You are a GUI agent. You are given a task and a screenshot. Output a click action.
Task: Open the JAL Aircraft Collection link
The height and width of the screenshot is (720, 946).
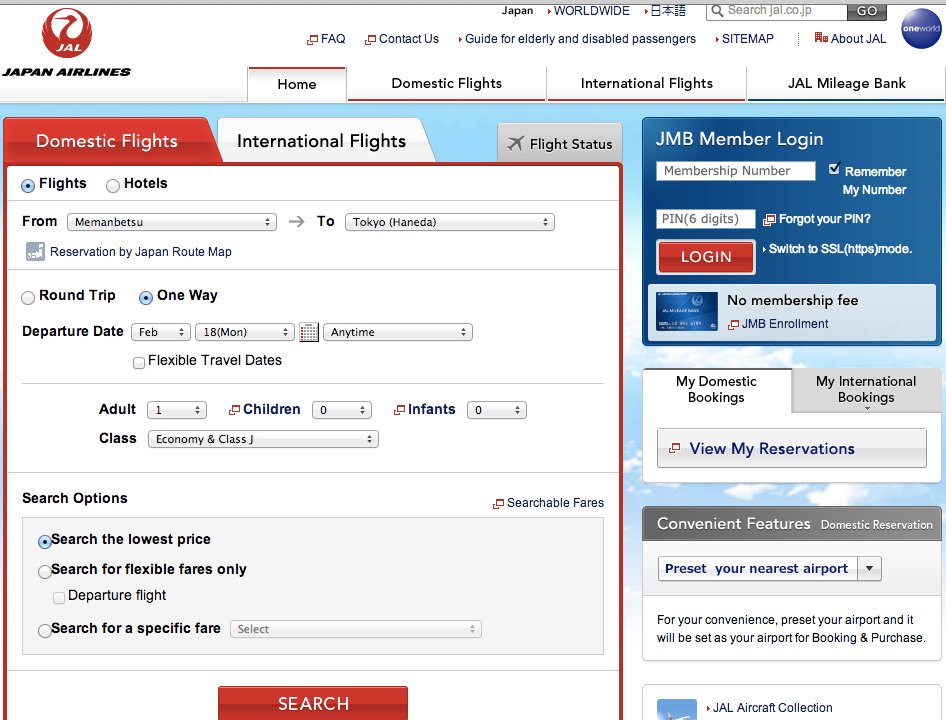773,707
